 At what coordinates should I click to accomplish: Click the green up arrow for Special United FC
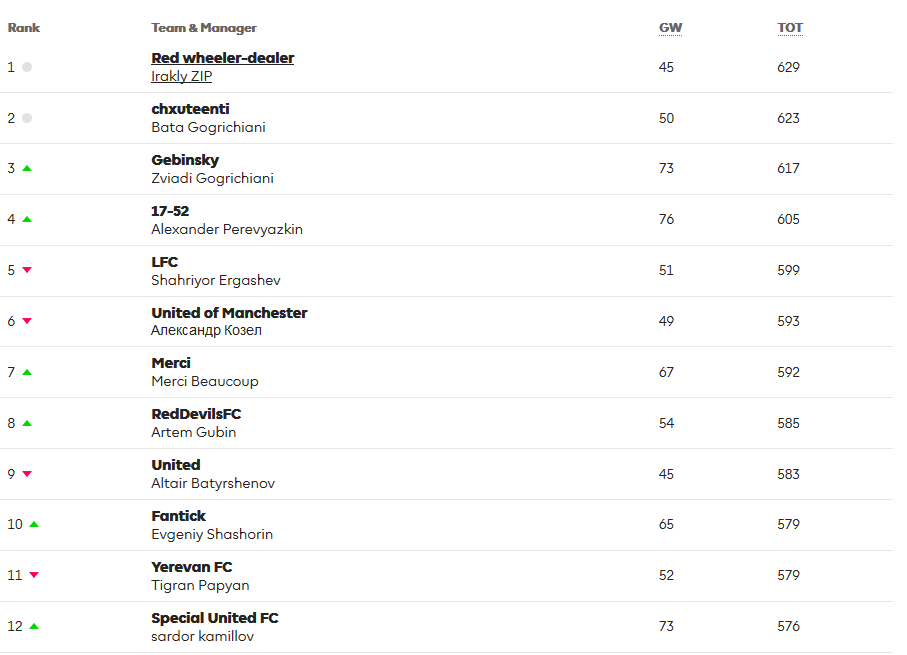(x=34, y=626)
